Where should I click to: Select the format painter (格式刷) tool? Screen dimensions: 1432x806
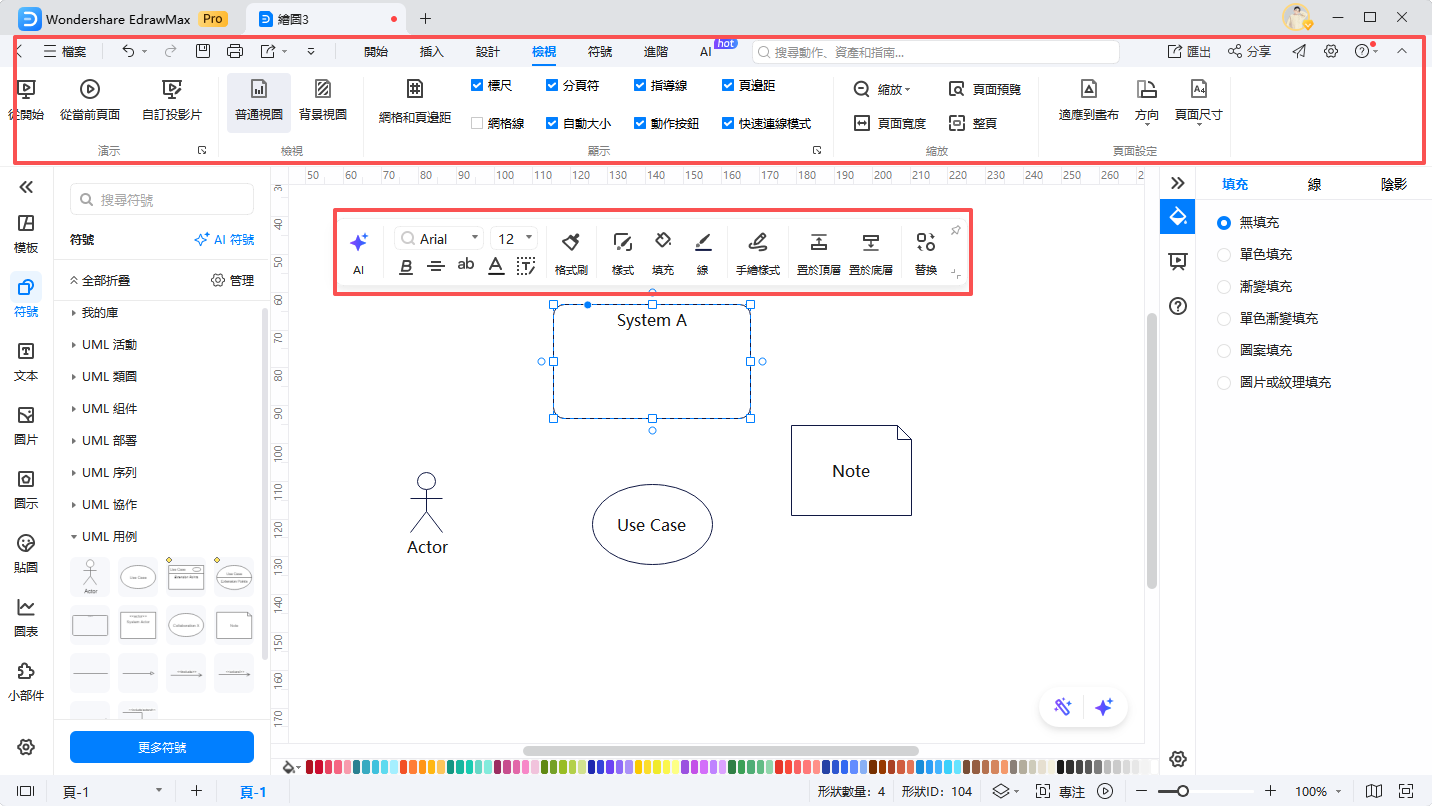point(570,251)
